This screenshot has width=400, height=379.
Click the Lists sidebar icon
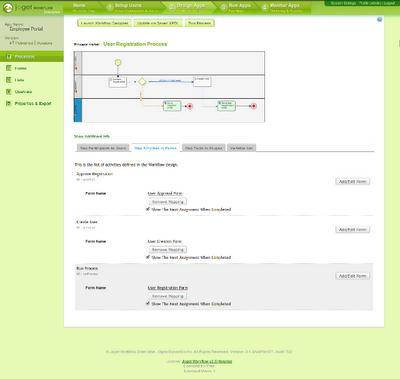click(9, 80)
